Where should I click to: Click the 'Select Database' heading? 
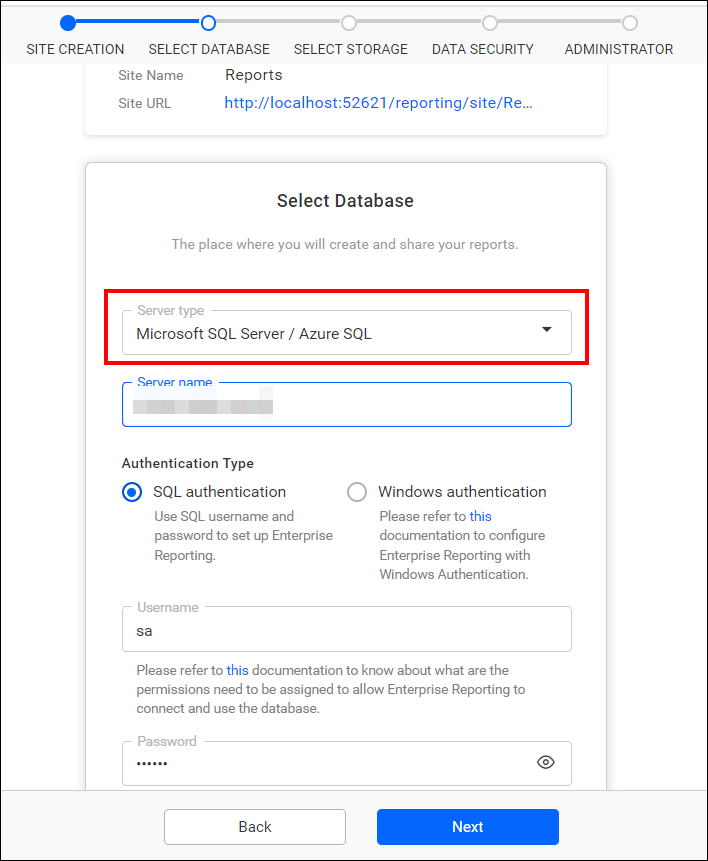point(345,201)
